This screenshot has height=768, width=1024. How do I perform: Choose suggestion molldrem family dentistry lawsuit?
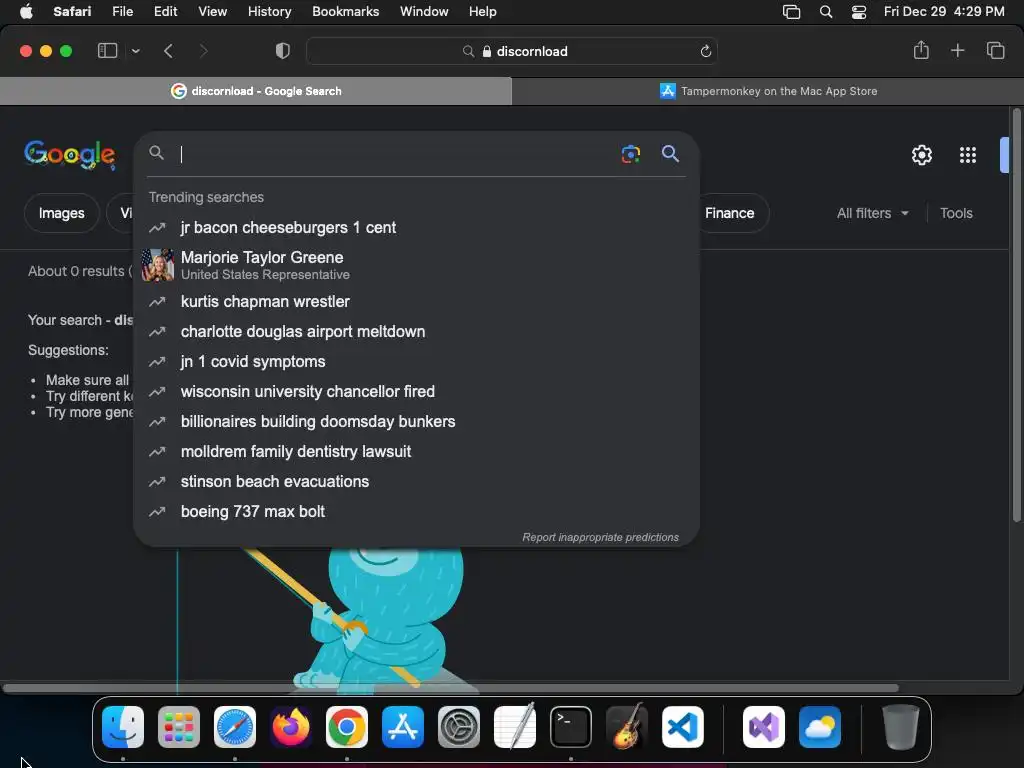tap(416, 452)
